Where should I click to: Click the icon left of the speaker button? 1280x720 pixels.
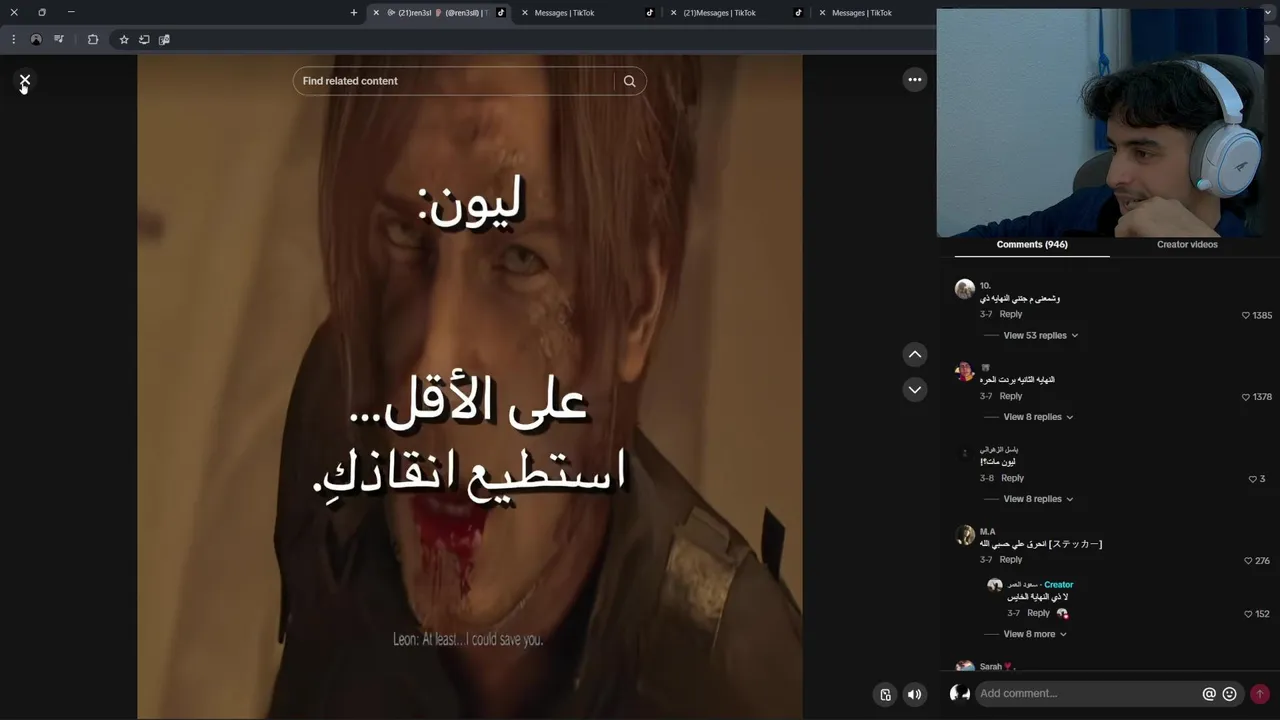pos(885,694)
